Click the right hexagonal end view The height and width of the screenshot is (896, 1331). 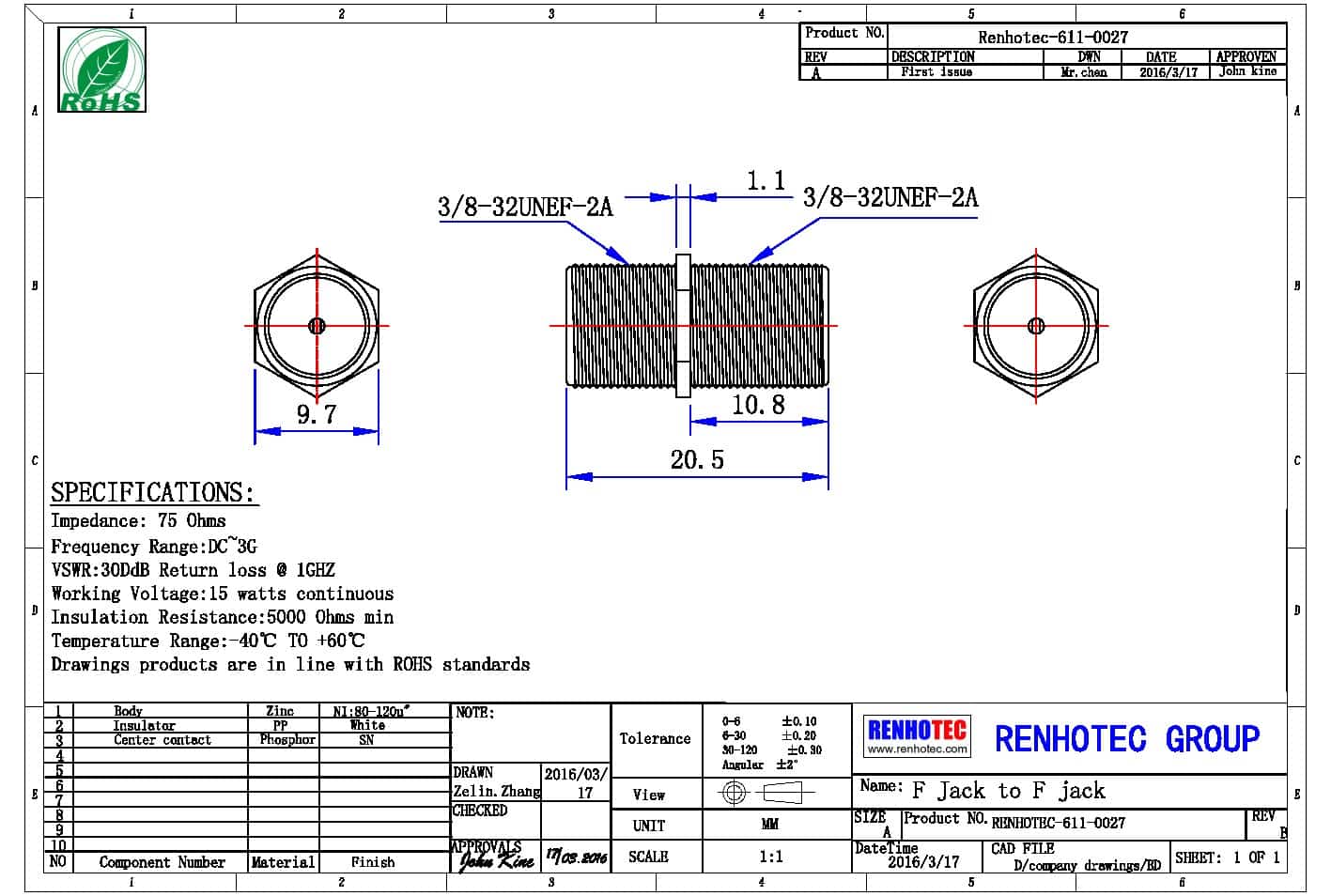pyautogui.click(x=1035, y=326)
